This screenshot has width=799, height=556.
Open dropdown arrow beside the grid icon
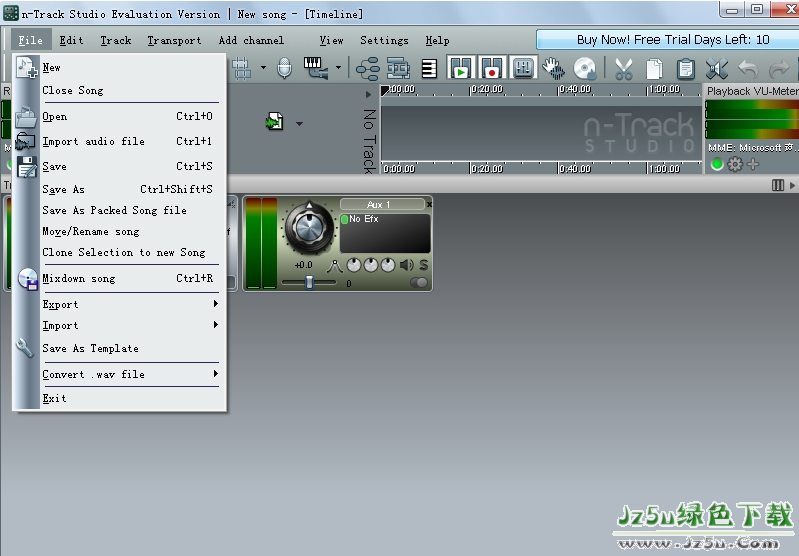tap(263, 67)
